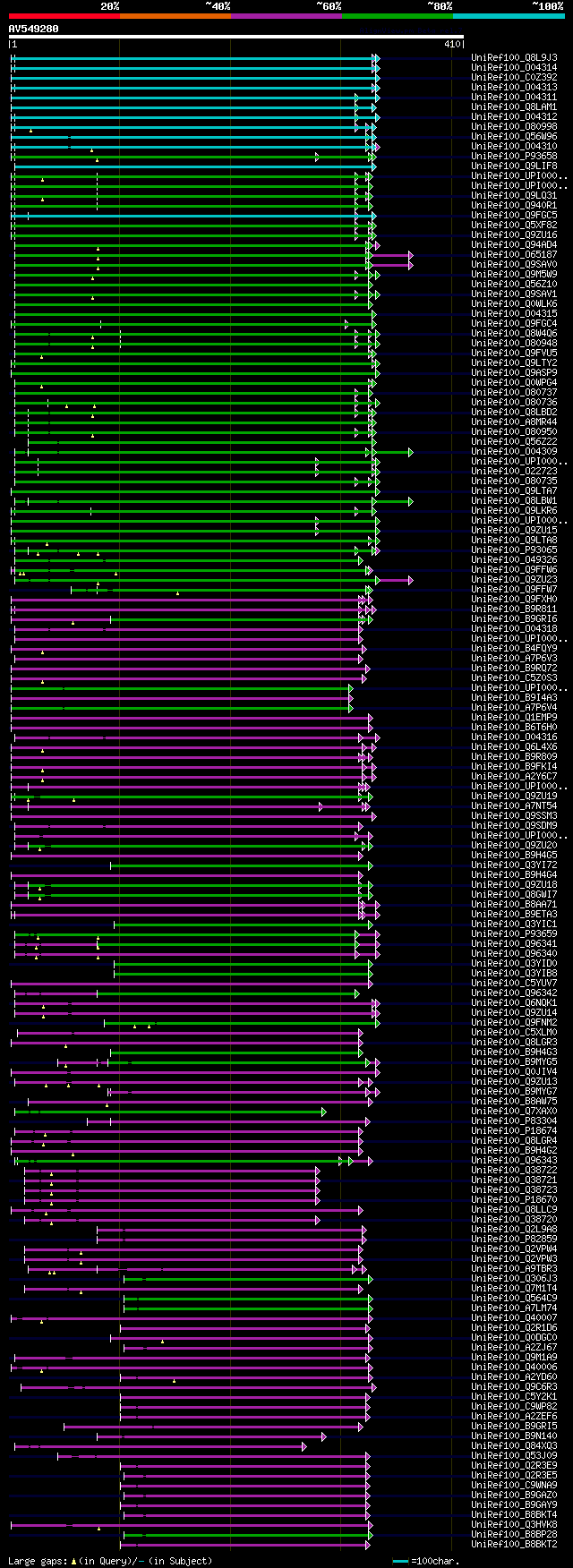Select label UniRef100_Q96343
The image size is (573, 1568).
point(514,1160)
